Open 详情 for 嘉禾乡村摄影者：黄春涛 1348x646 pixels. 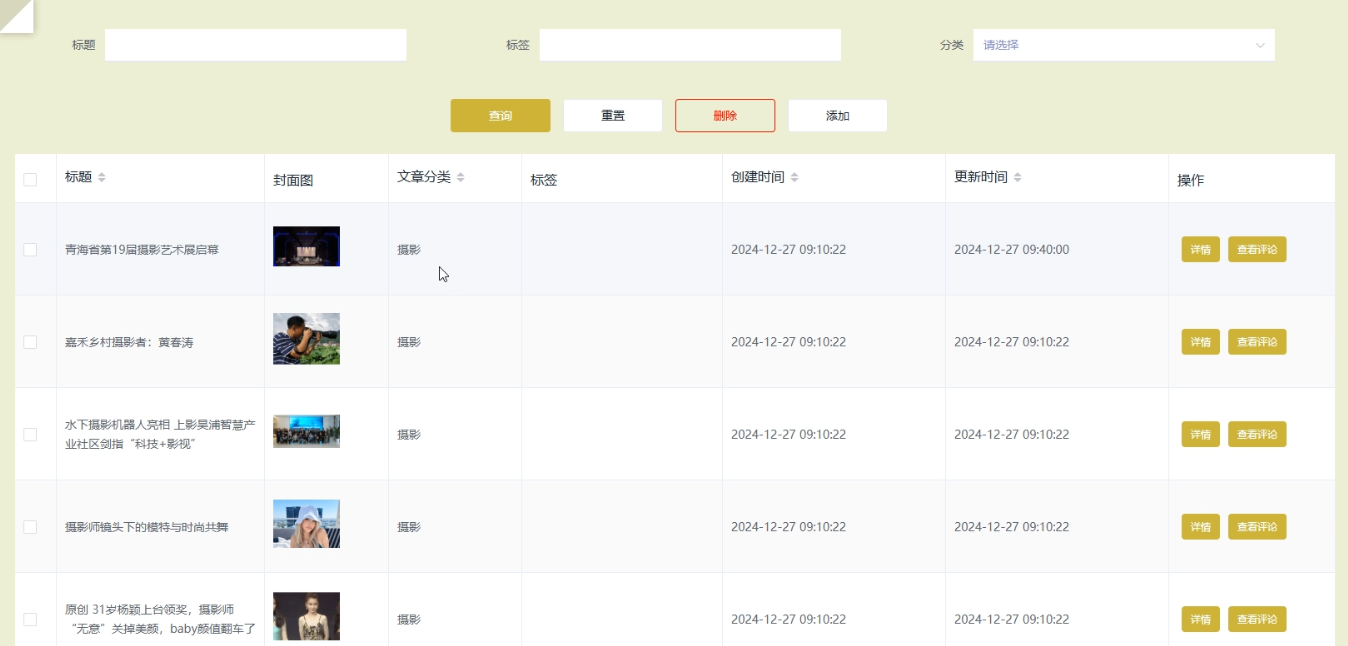pyautogui.click(x=1201, y=342)
